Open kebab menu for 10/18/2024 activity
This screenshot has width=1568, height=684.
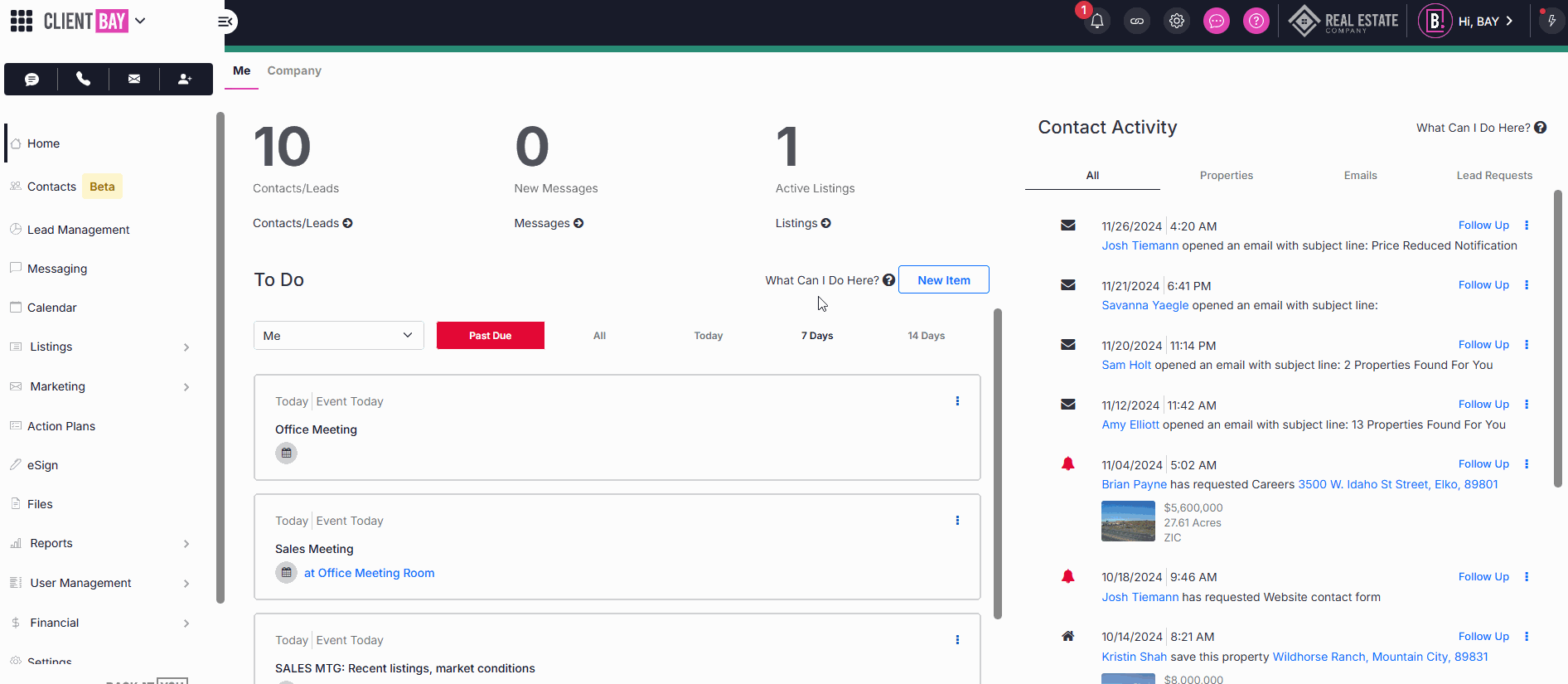pyautogui.click(x=1527, y=577)
